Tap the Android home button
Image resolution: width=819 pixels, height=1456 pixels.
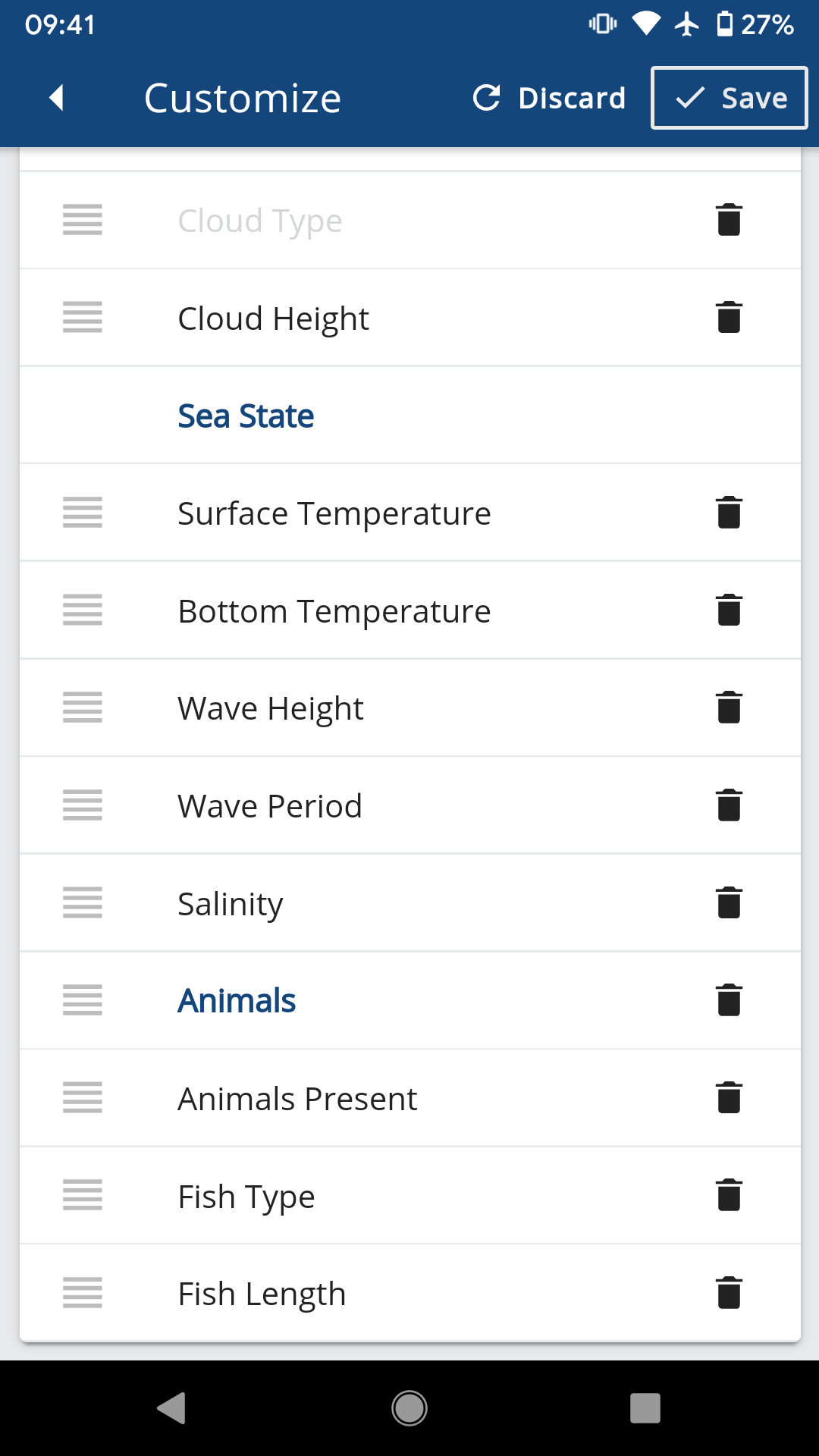[x=409, y=1408]
